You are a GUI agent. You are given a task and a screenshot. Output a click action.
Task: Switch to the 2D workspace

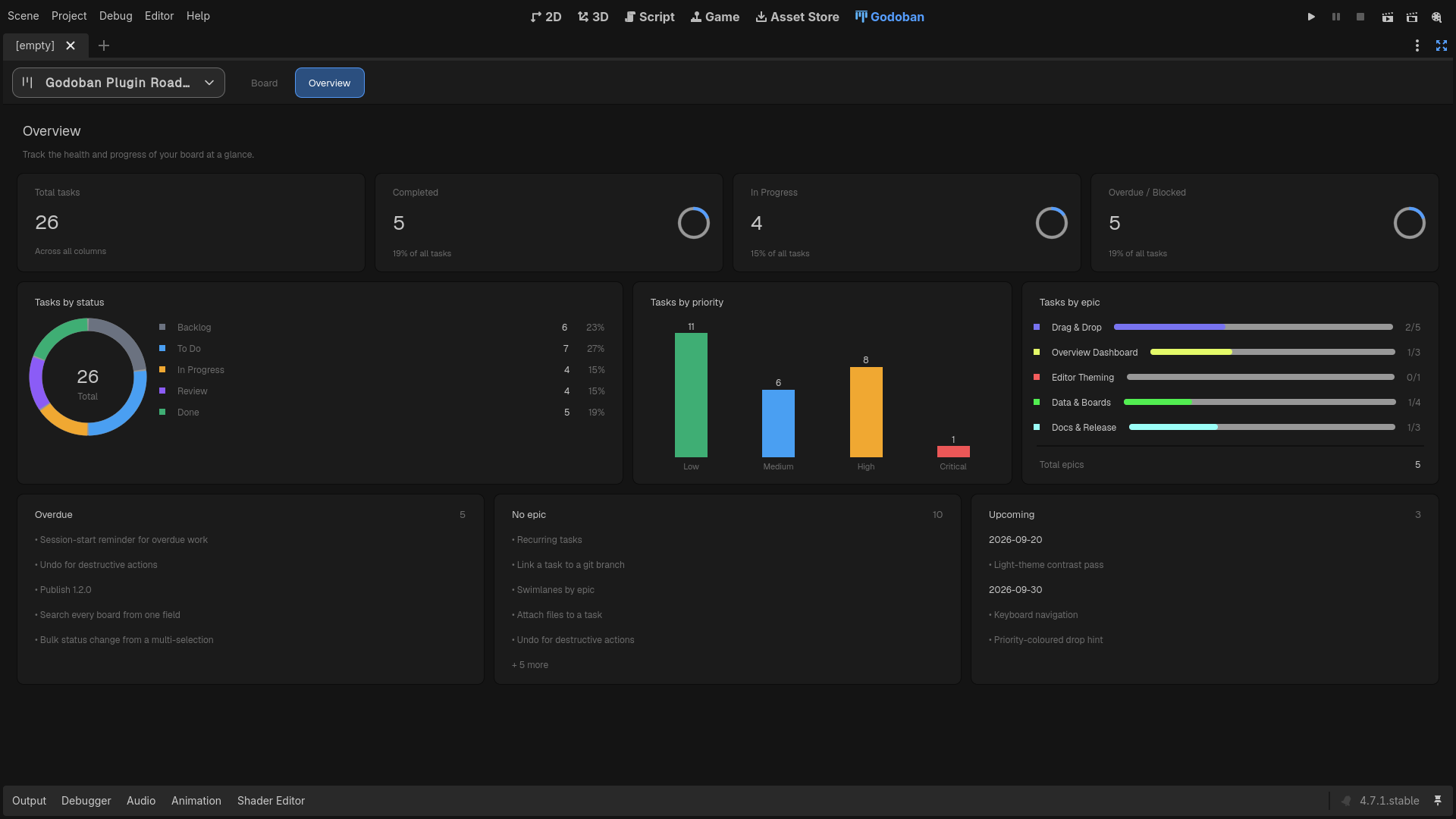[x=546, y=17]
